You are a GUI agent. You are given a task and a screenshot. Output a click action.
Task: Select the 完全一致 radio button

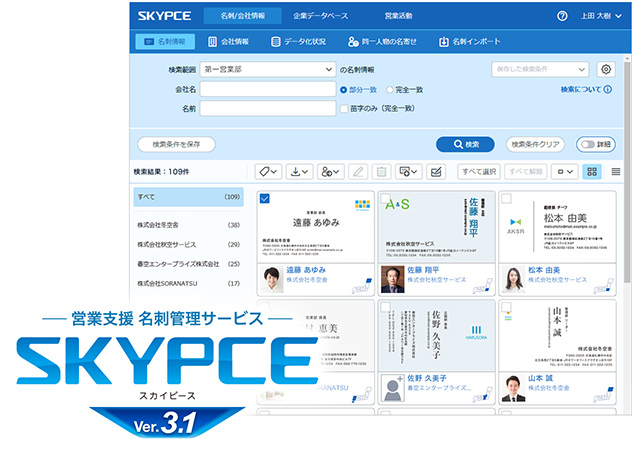pyautogui.click(x=389, y=90)
